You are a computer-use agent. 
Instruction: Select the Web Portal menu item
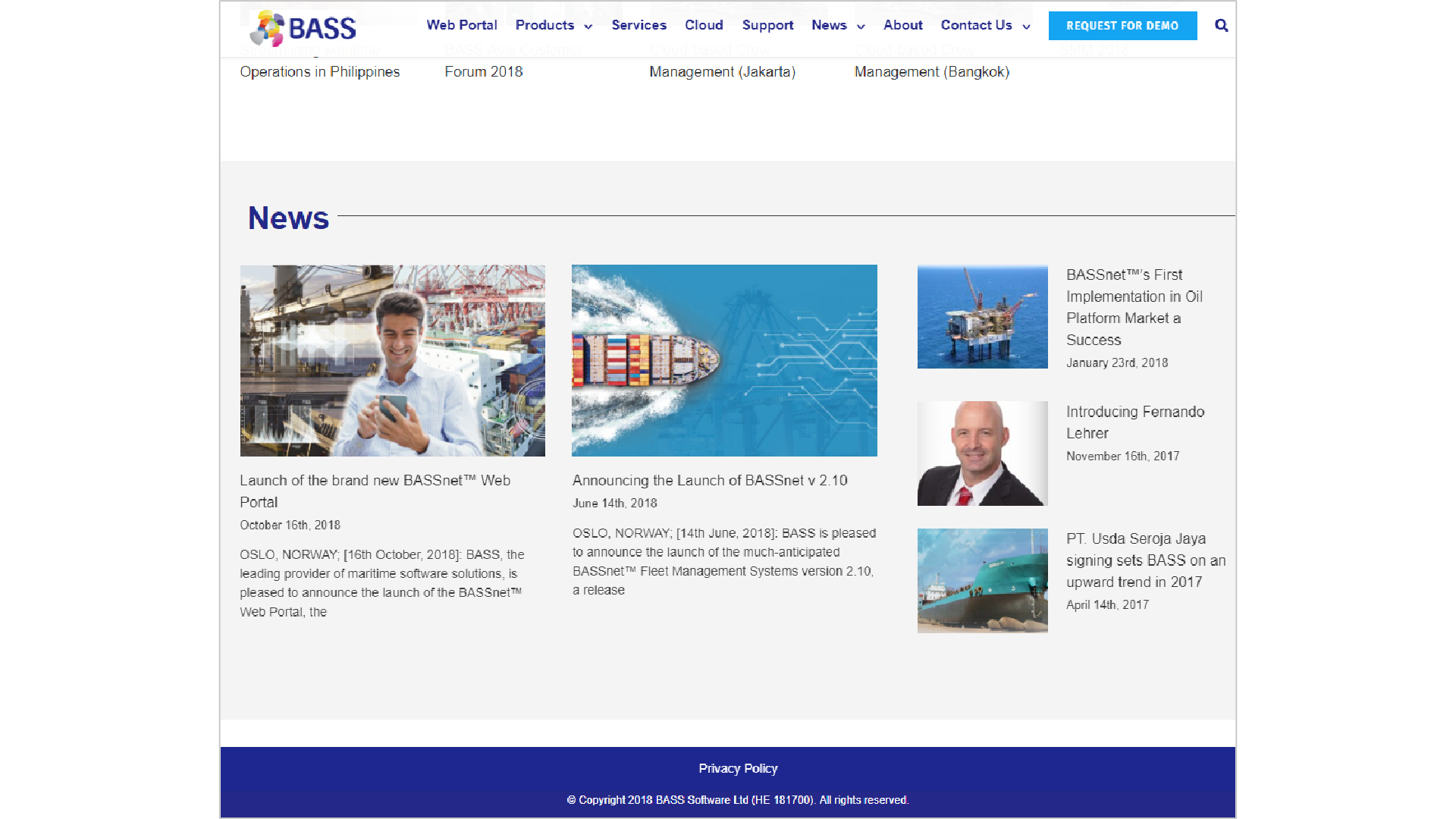pyautogui.click(x=462, y=25)
